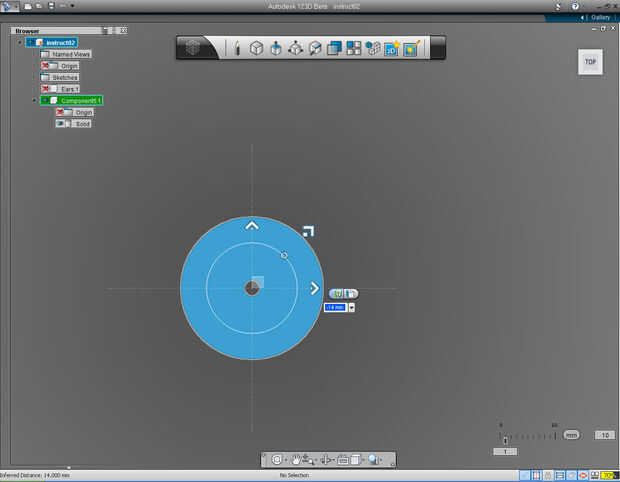This screenshot has height=482, width=620.
Task: Click the up arrow manipulator on the circle
Action: pos(252,226)
